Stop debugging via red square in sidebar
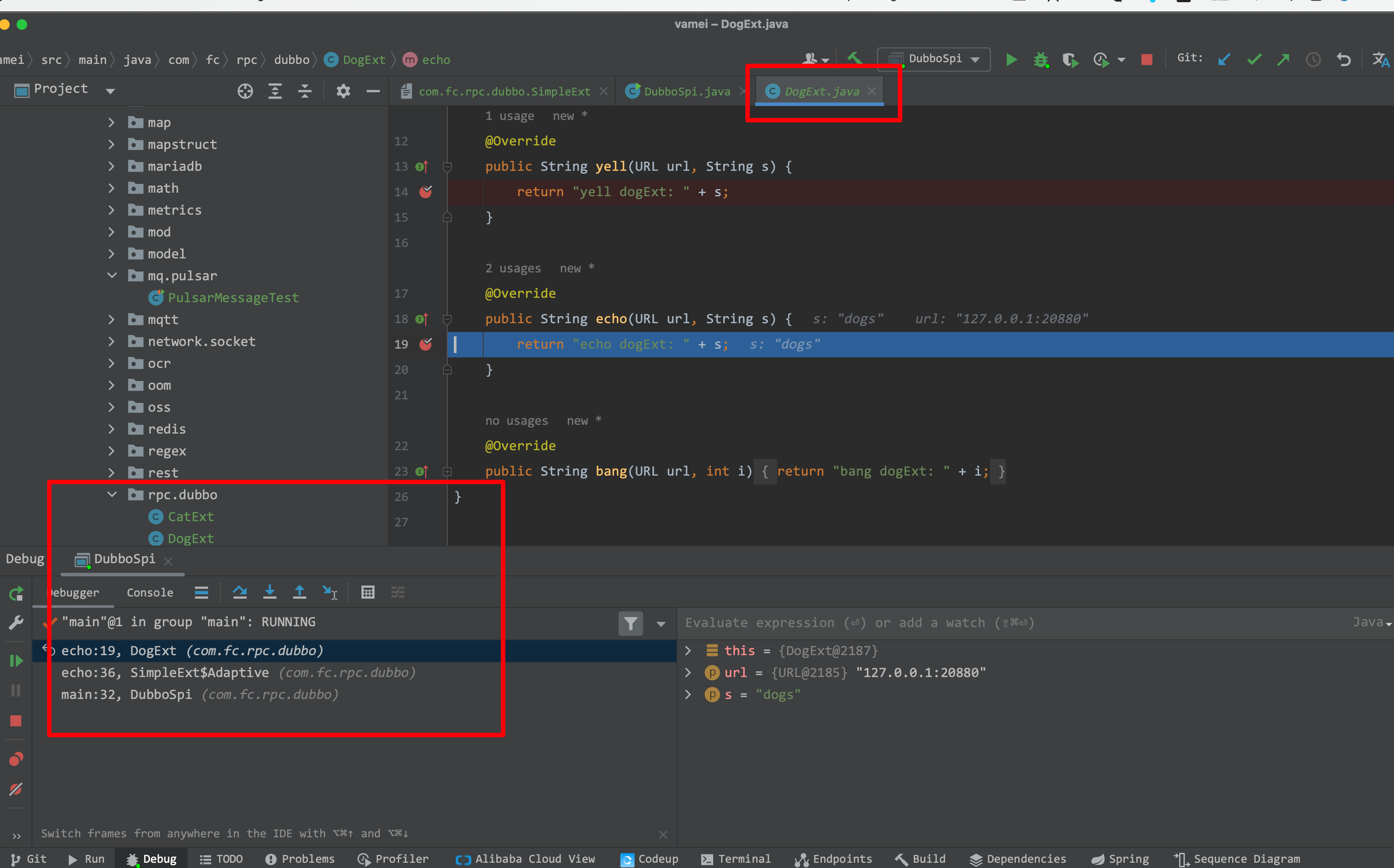 pyautogui.click(x=16, y=721)
